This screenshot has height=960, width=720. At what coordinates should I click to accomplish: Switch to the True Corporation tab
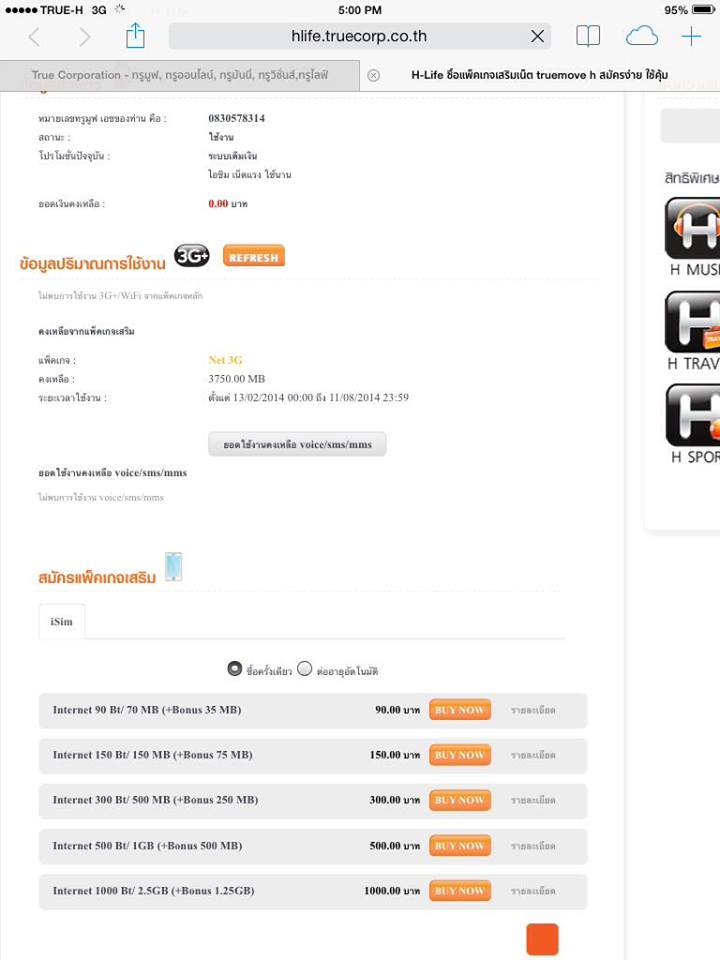coord(180,75)
